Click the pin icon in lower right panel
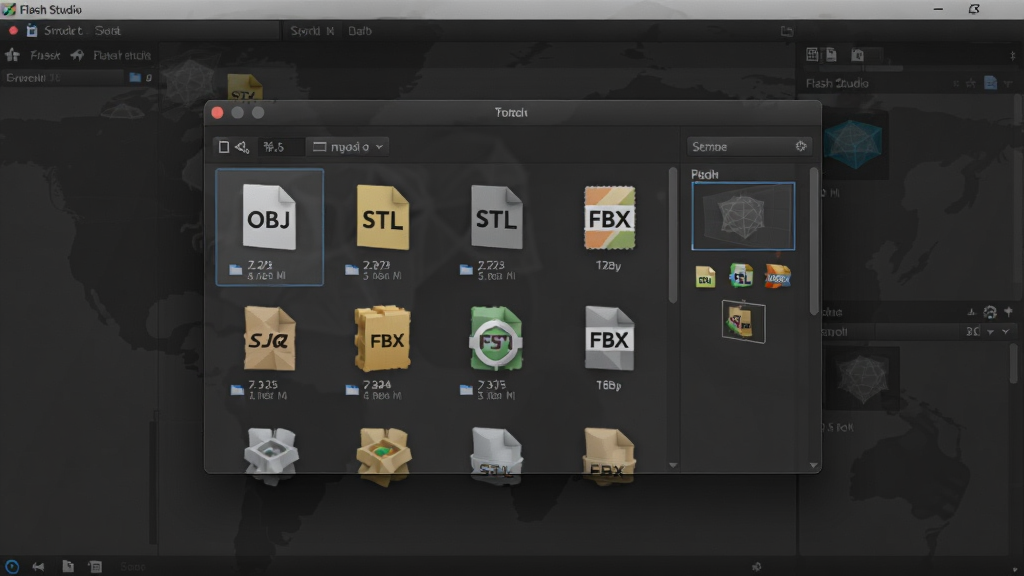Viewport: 1024px width, 576px height. tap(1008, 312)
